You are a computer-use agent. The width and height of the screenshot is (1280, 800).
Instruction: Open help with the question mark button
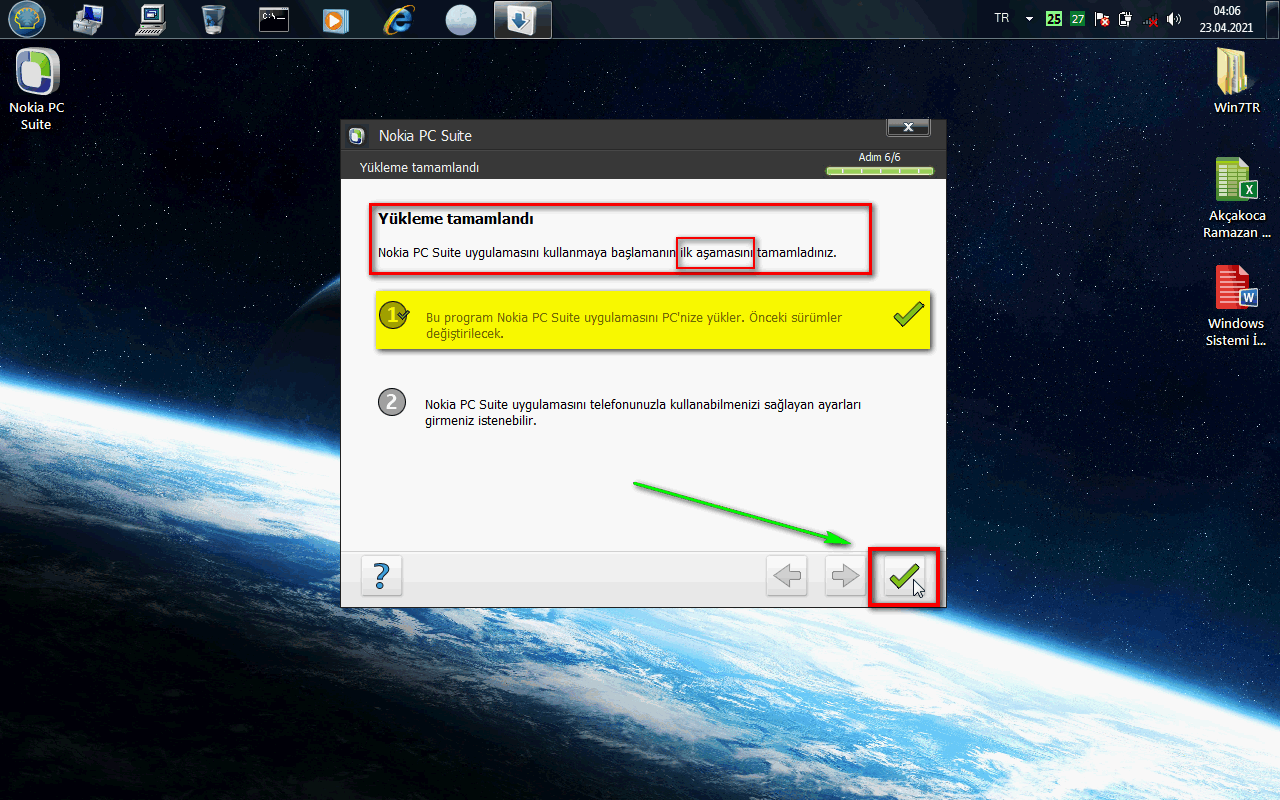tap(381, 576)
